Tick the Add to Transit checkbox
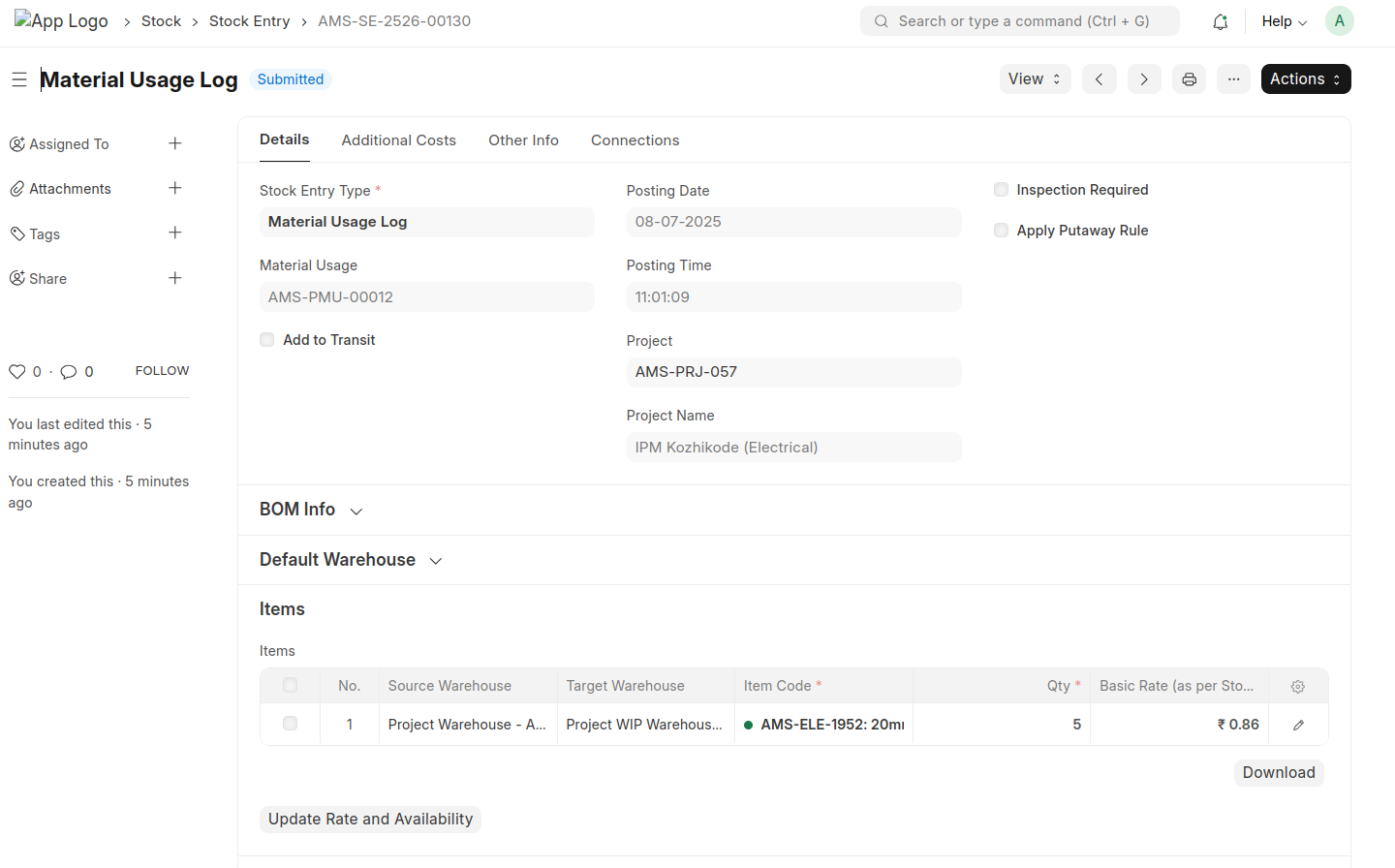 (x=267, y=340)
